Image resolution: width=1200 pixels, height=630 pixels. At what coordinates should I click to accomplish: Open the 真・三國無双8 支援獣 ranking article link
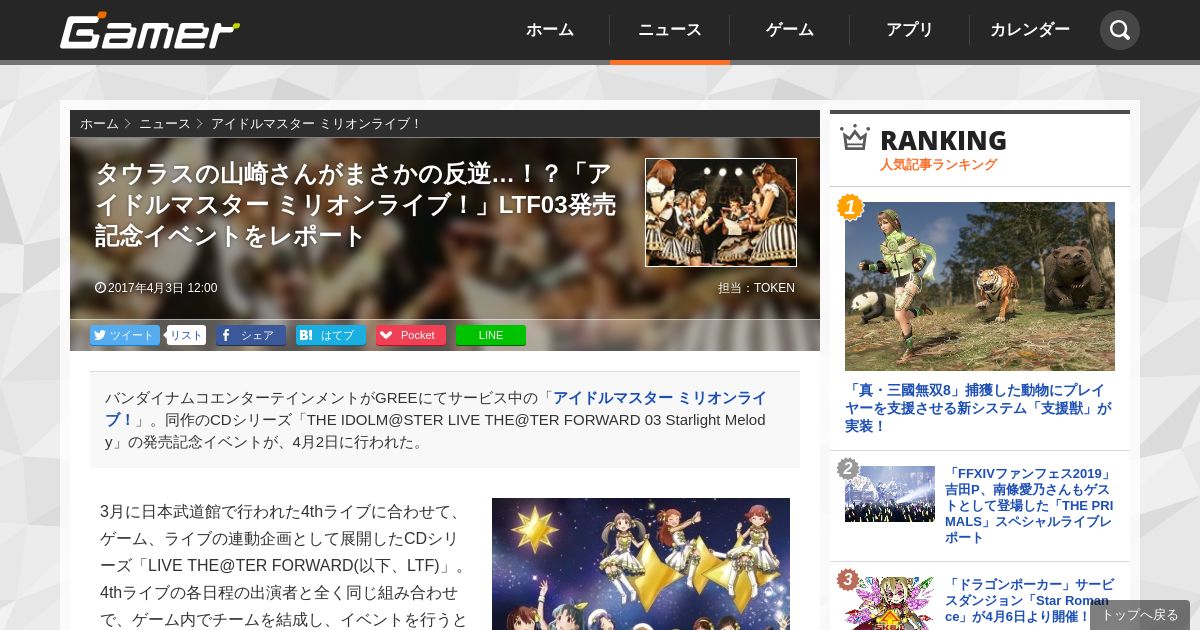tap(978, 408)
